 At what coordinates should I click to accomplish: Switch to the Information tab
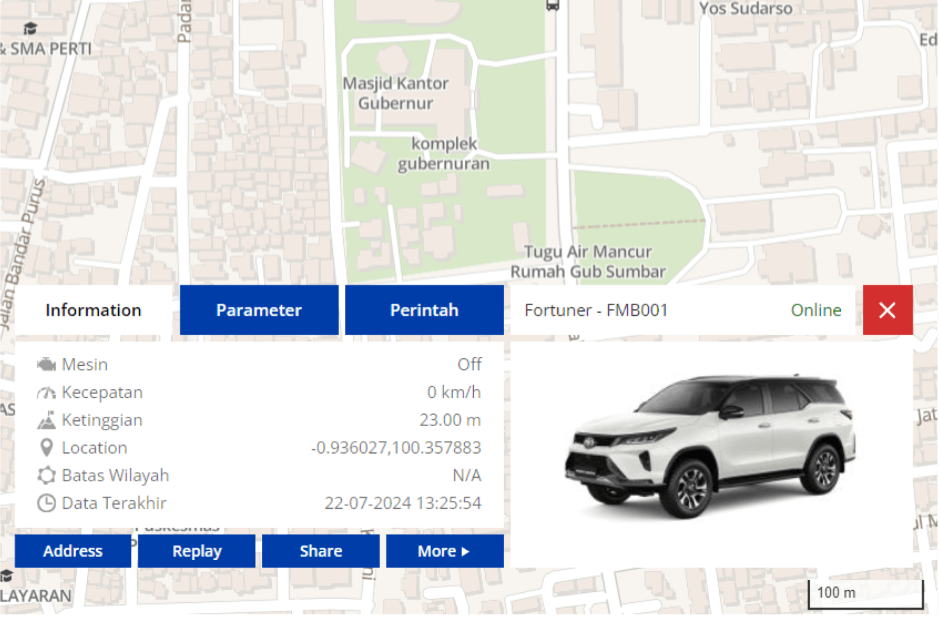93,310
